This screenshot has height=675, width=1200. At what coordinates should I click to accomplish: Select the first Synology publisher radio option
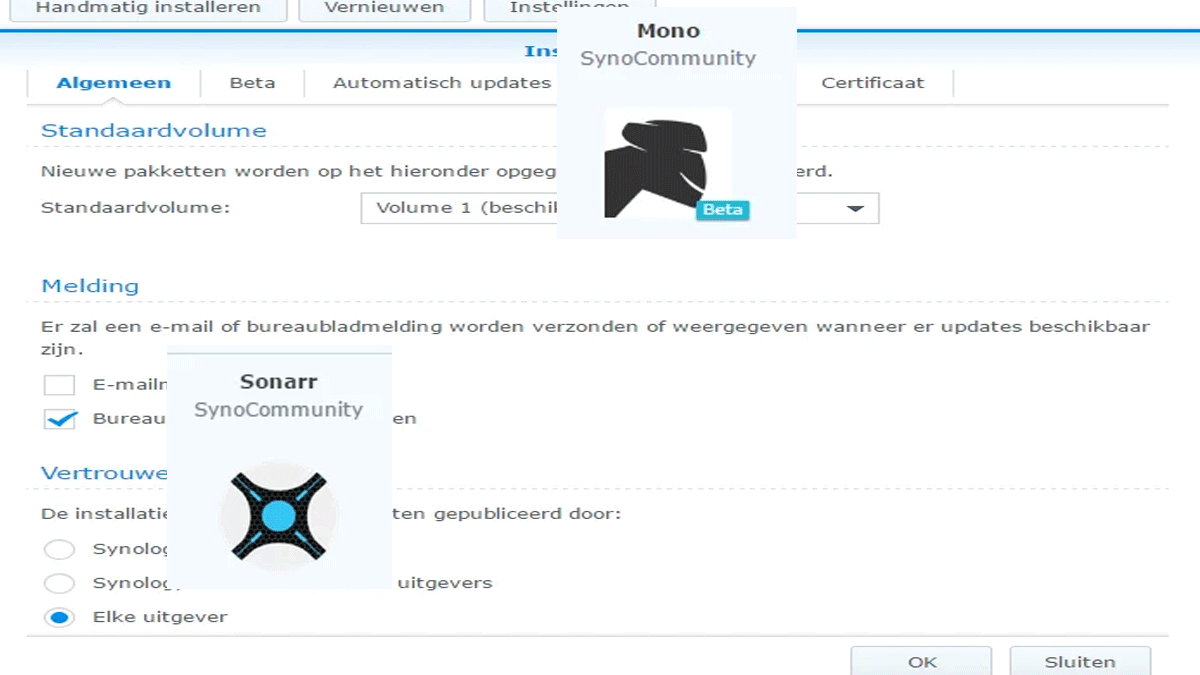coord(60,549)
